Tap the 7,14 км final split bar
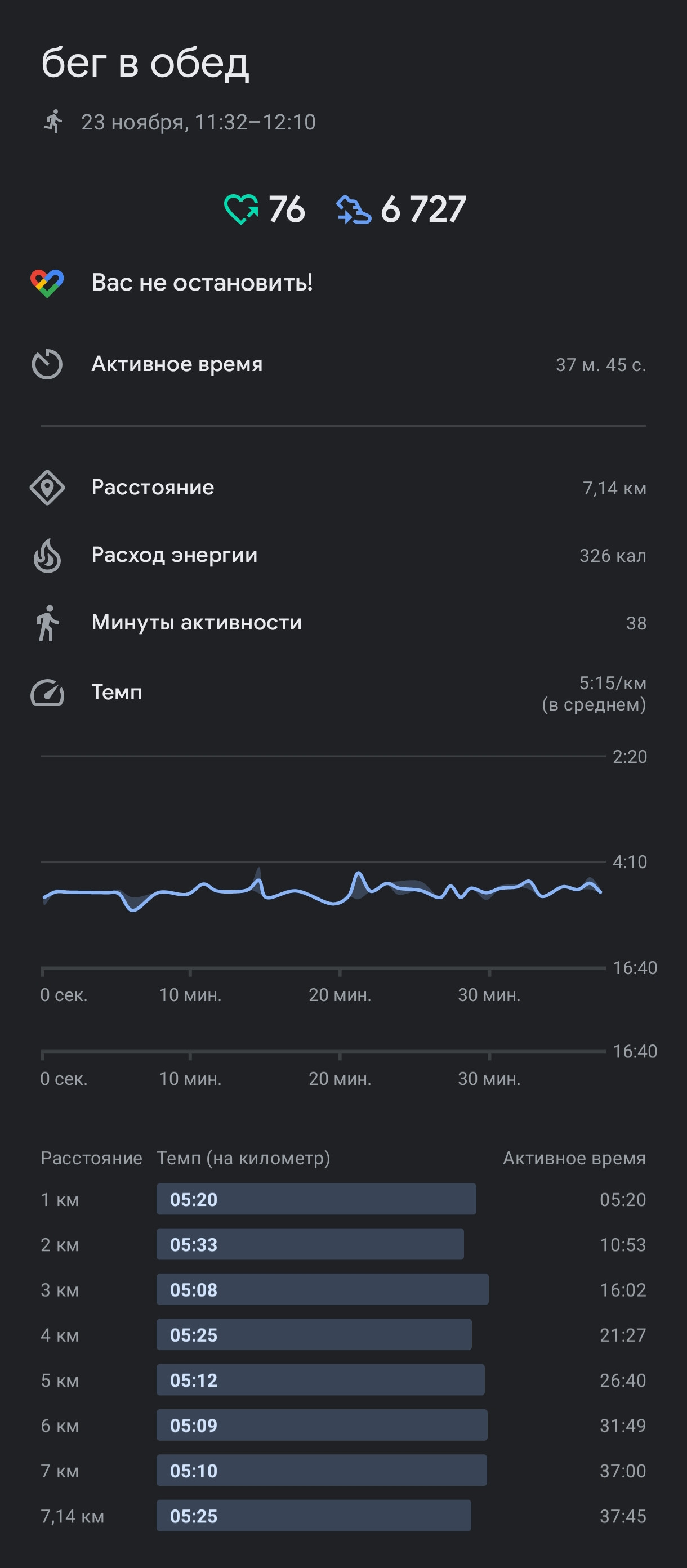The height and width of the screenshot is (1568, 687). [x=314, y=1516]
